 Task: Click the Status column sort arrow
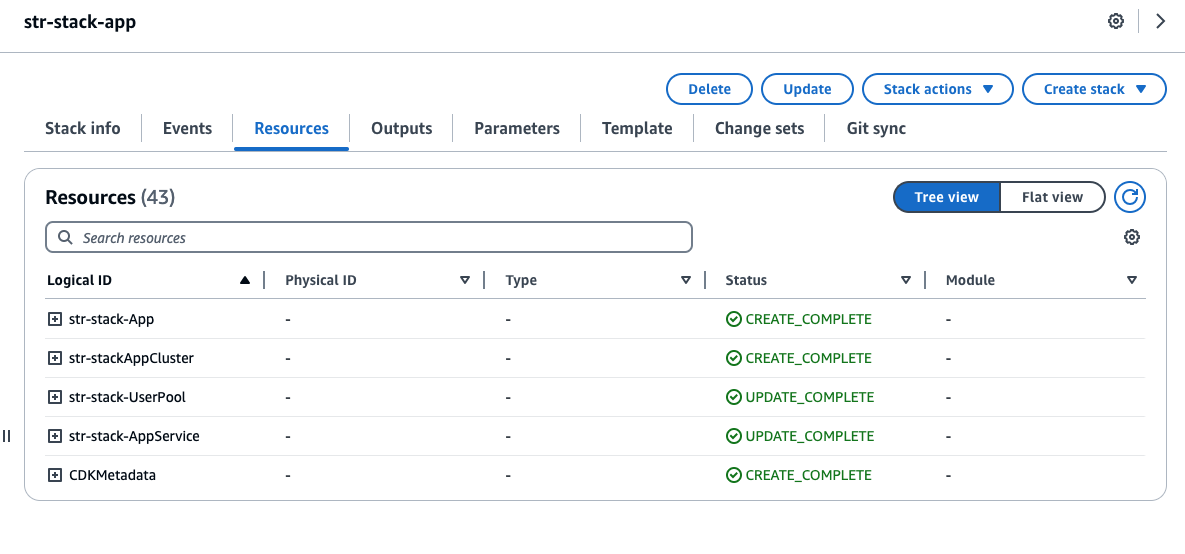tap(906, 280)
